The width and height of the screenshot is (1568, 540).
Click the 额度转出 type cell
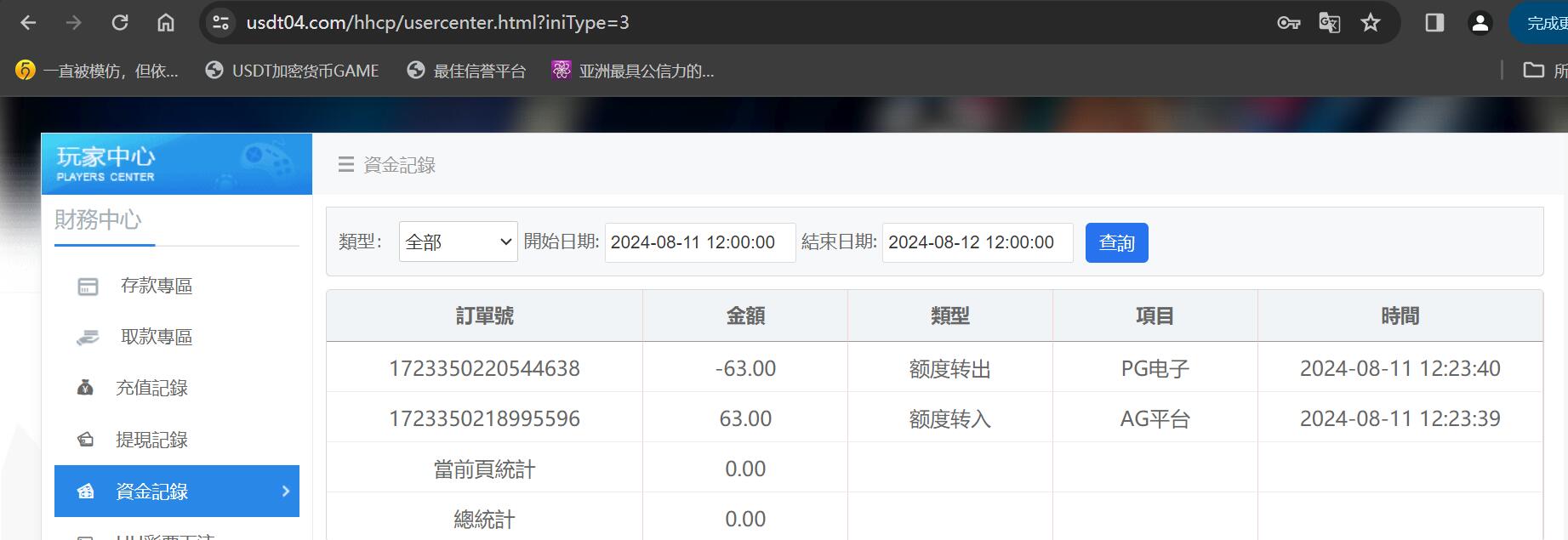tap(949, 369)
